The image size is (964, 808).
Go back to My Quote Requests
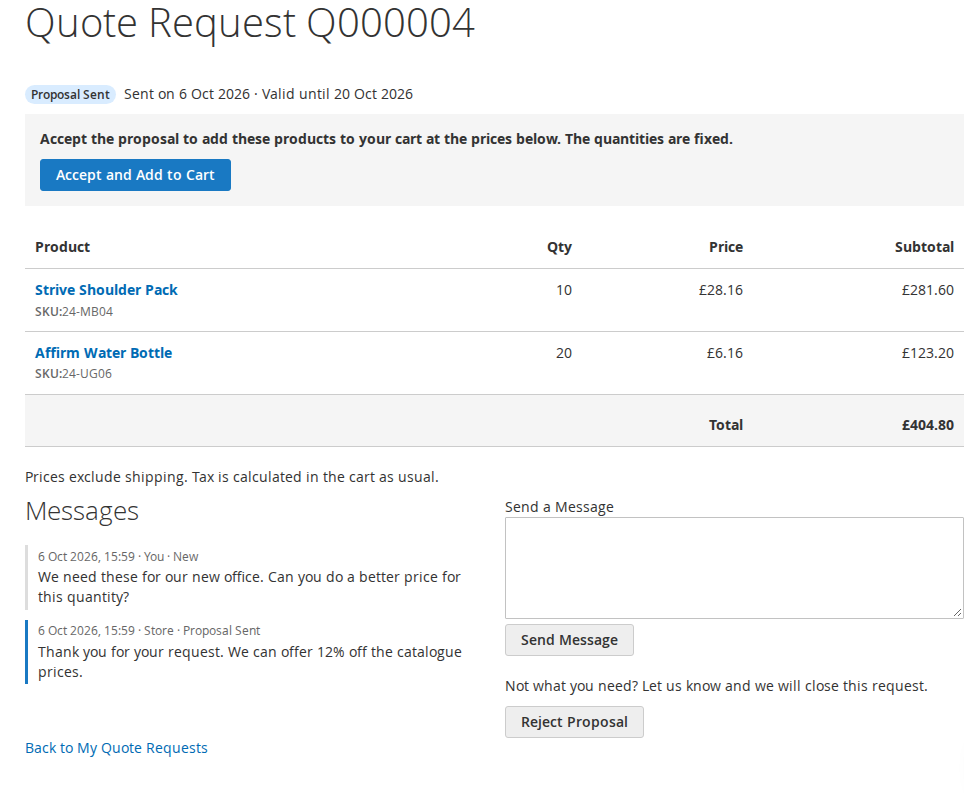point(116,748)
